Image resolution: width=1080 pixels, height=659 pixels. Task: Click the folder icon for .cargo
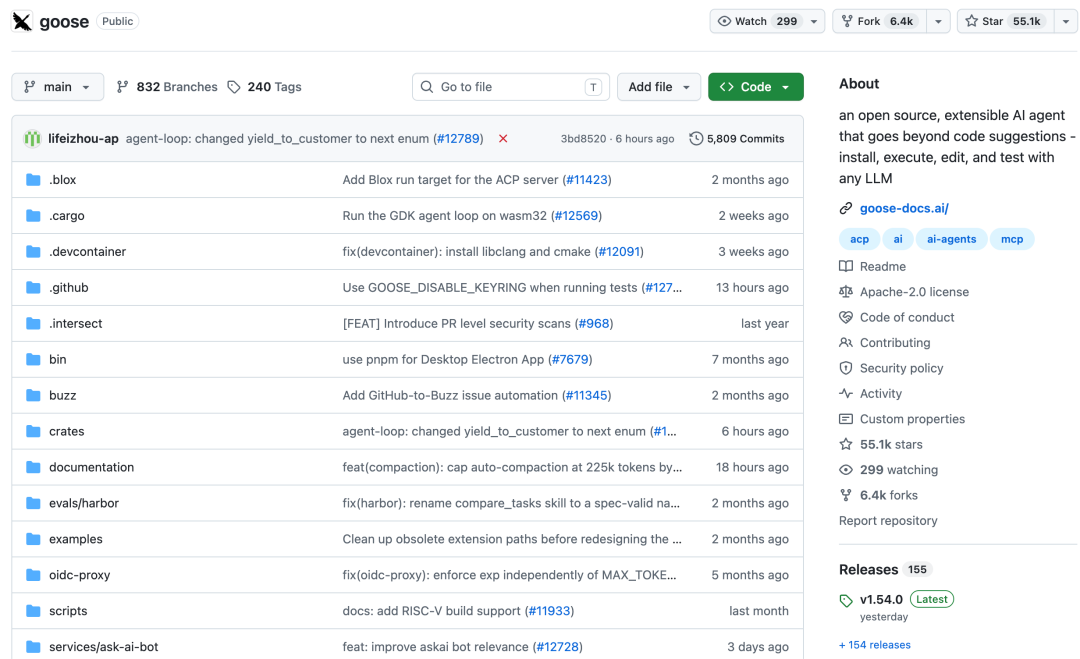pyautogui.click(x=33, y=216)
